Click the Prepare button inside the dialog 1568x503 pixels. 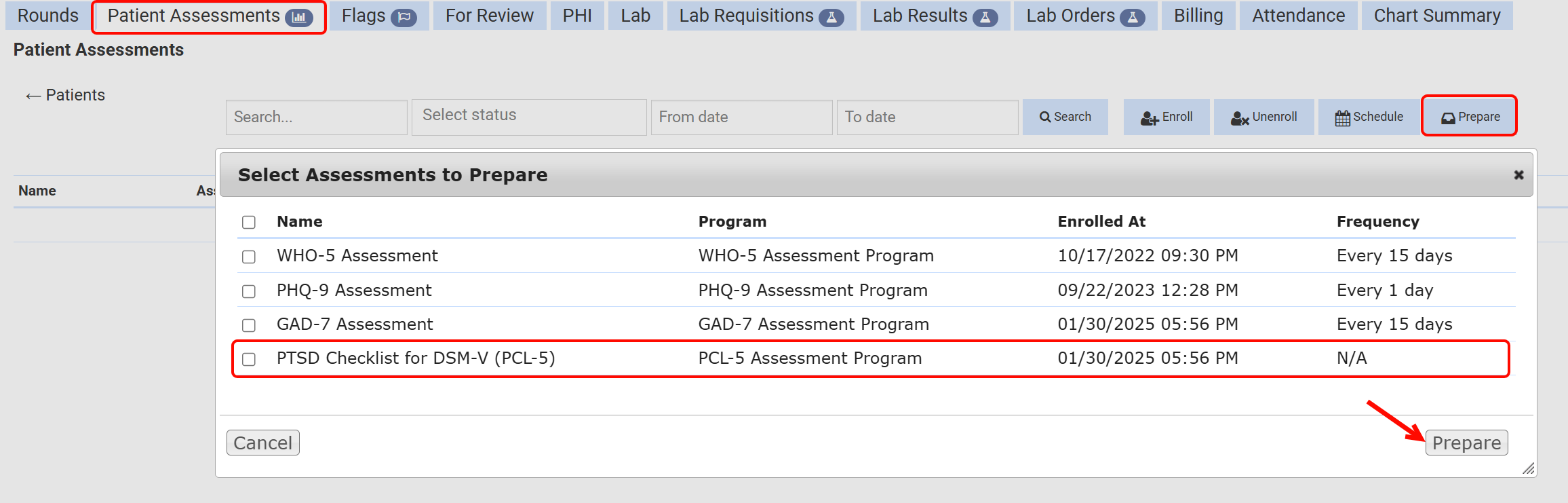[x=1466, y=443]
